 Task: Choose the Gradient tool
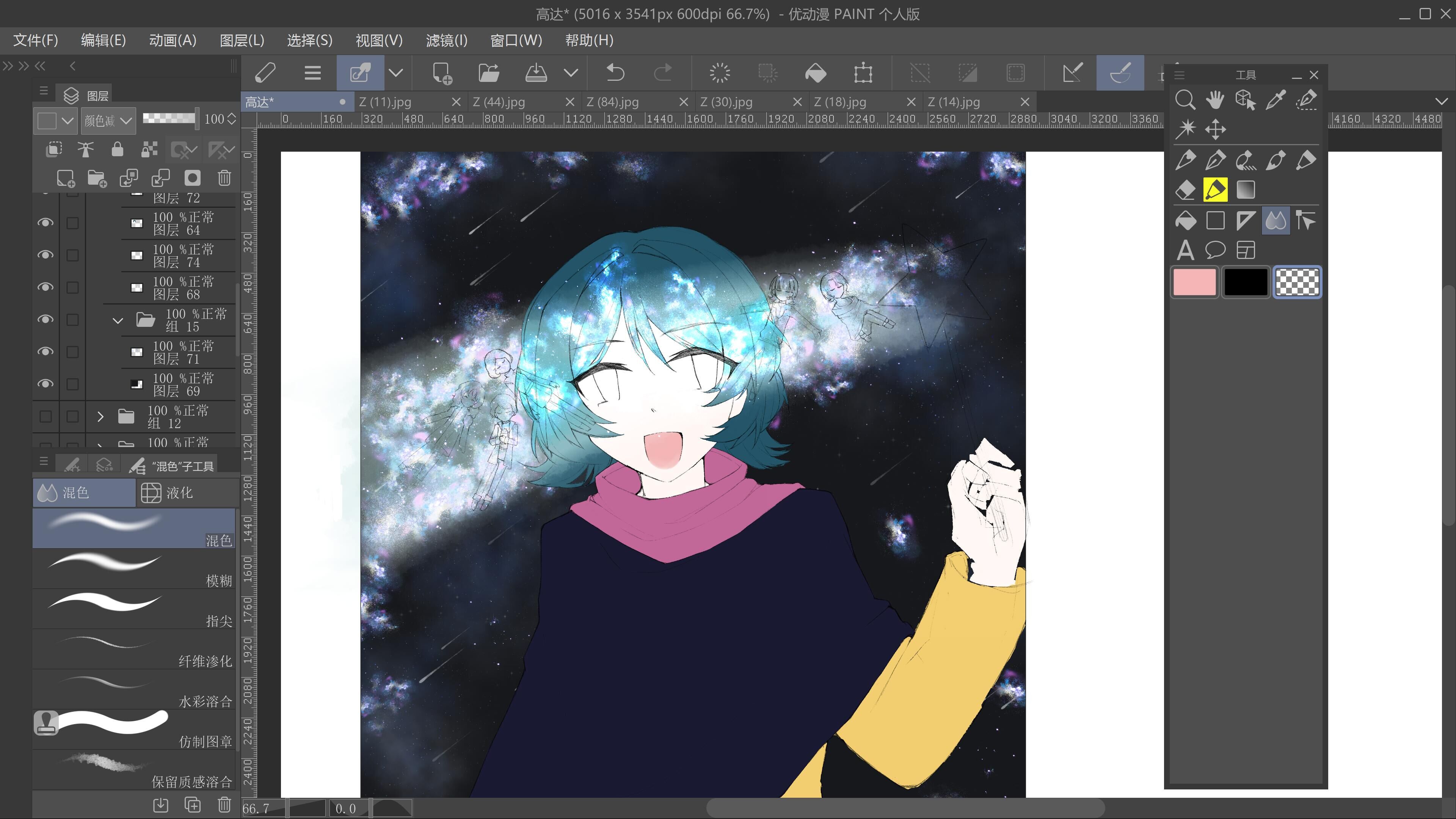coord(1245,190)
